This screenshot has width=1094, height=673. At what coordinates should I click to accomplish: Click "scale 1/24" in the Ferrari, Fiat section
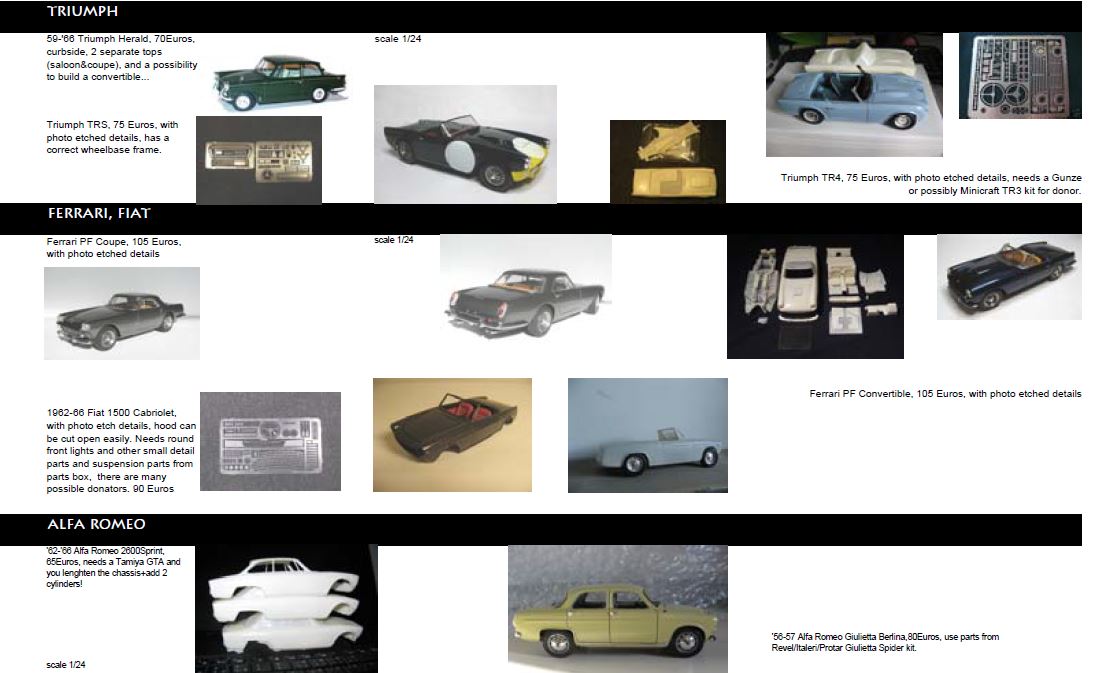394,240
